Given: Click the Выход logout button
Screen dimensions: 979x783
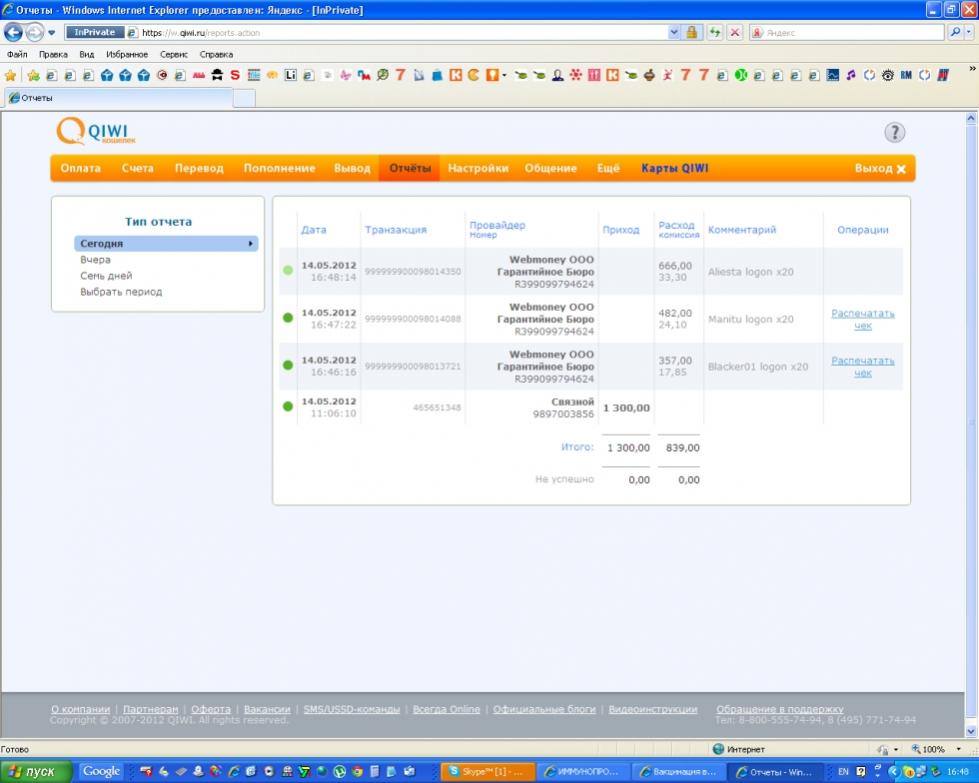Looking at the screenshot, I should (880, 169).
